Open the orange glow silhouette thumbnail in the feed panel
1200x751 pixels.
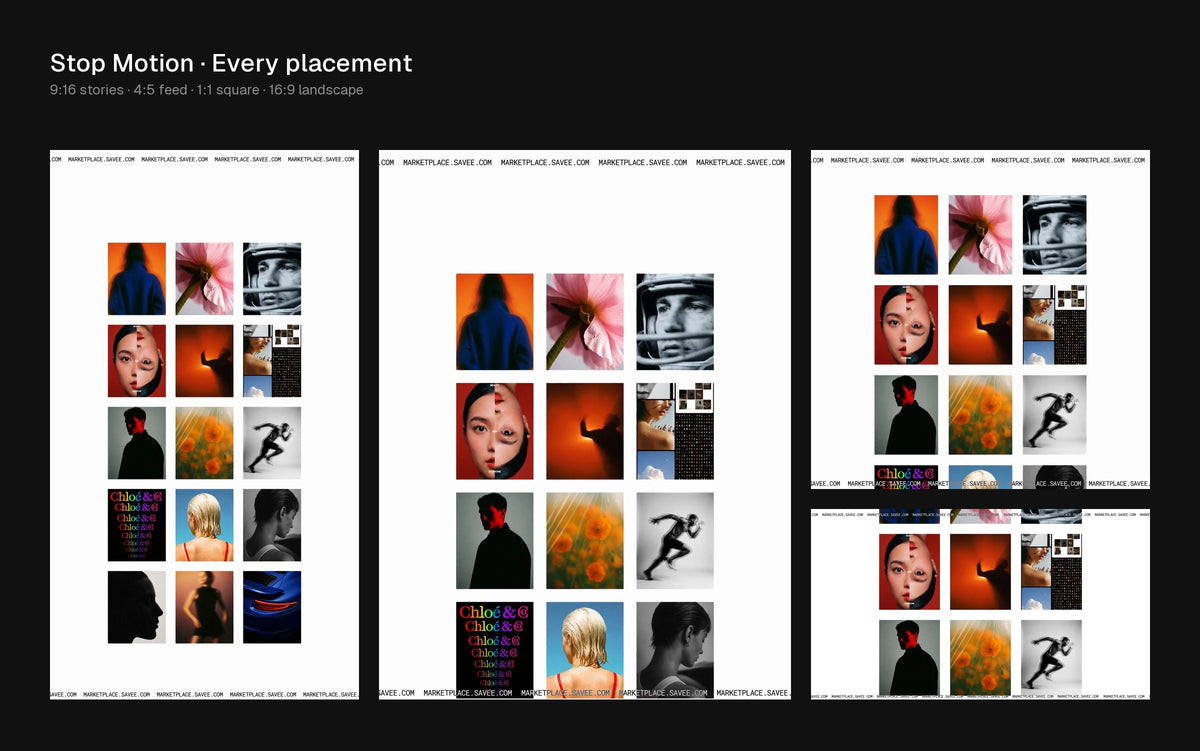coord(585,431)
